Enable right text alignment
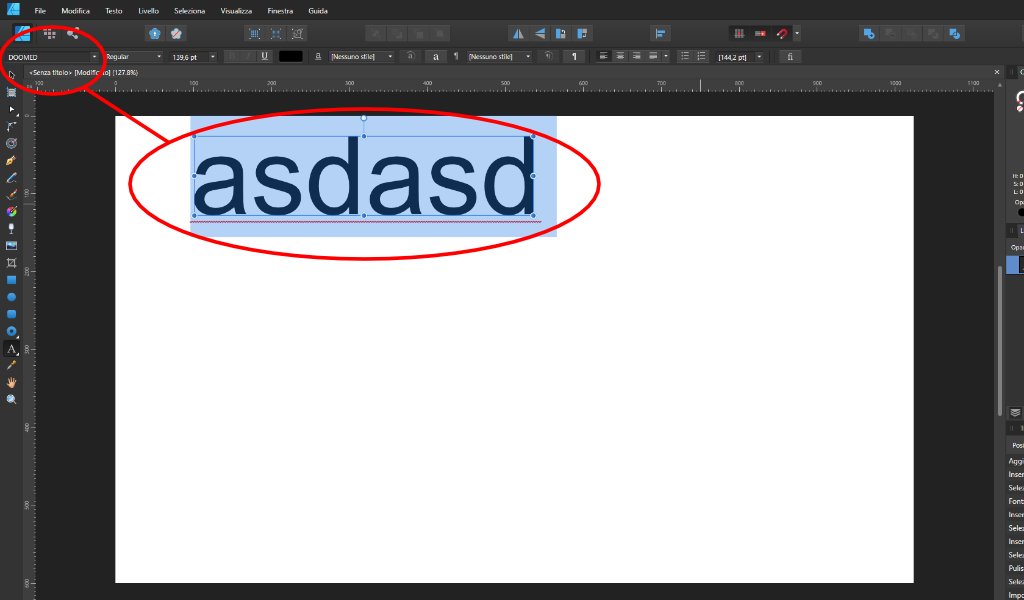 coord(636,57)
